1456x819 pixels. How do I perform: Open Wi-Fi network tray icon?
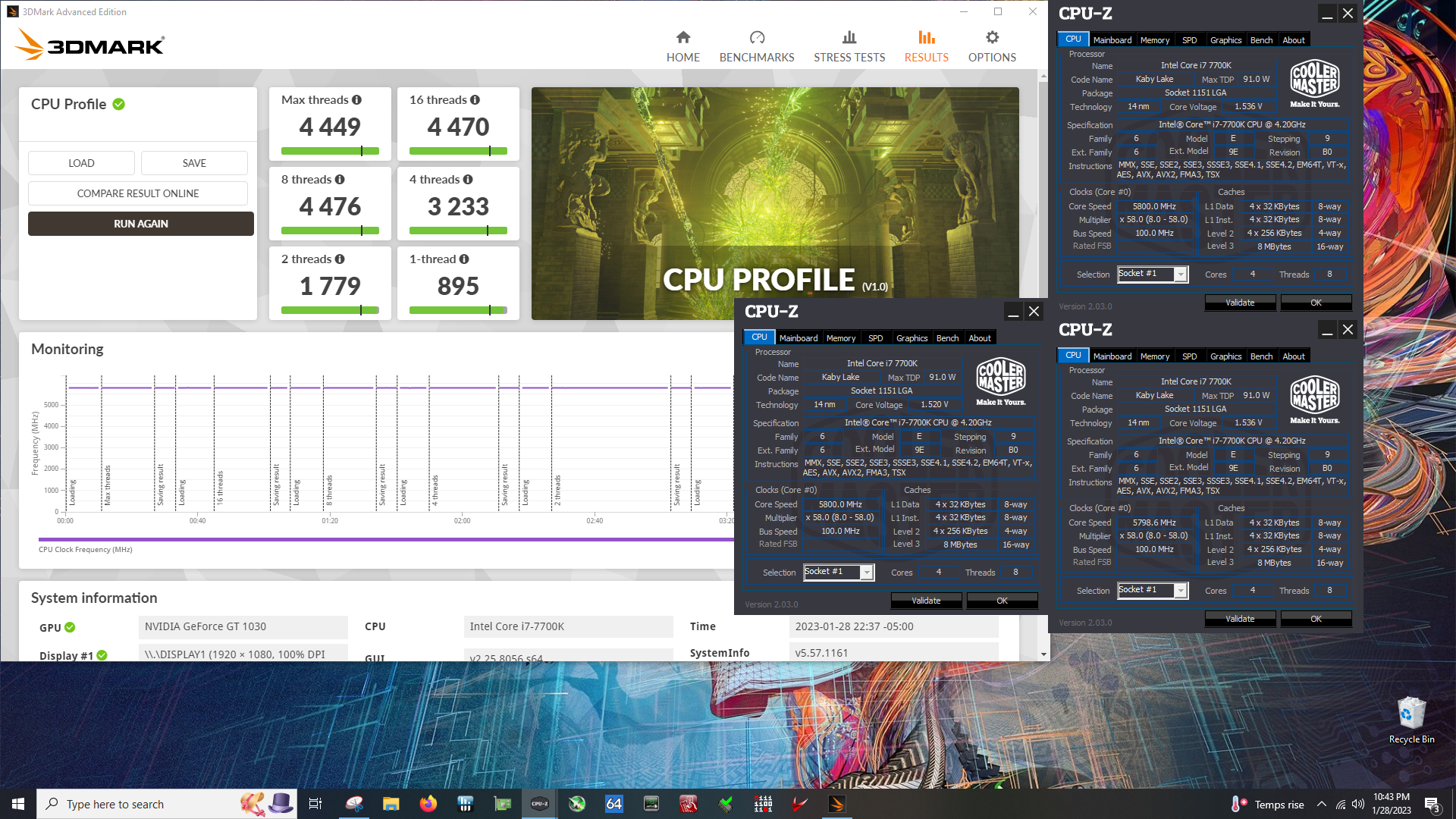pyautogui.click(x=1340, y=804)
